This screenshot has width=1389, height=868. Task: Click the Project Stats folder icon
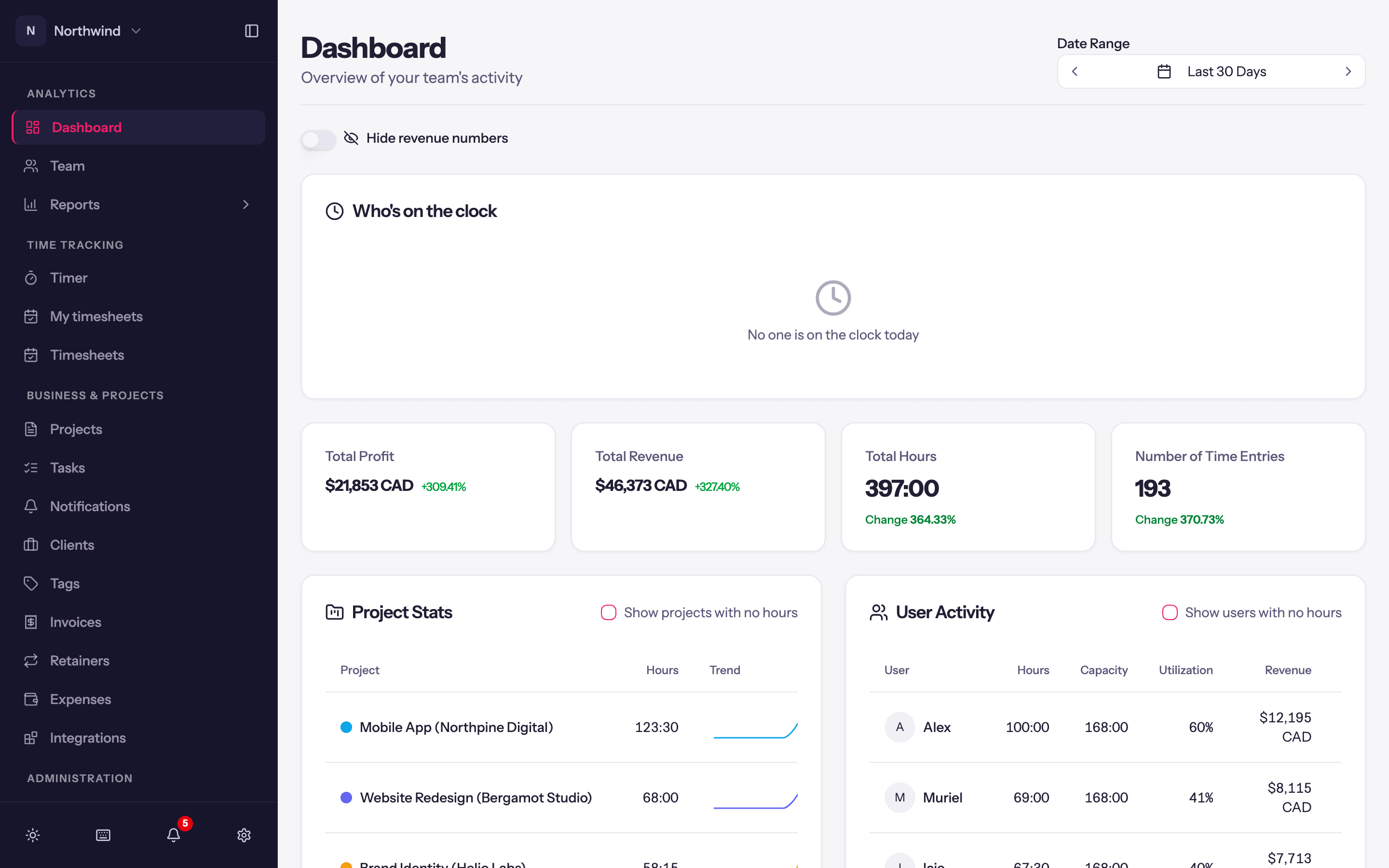(x=335, y=612)
